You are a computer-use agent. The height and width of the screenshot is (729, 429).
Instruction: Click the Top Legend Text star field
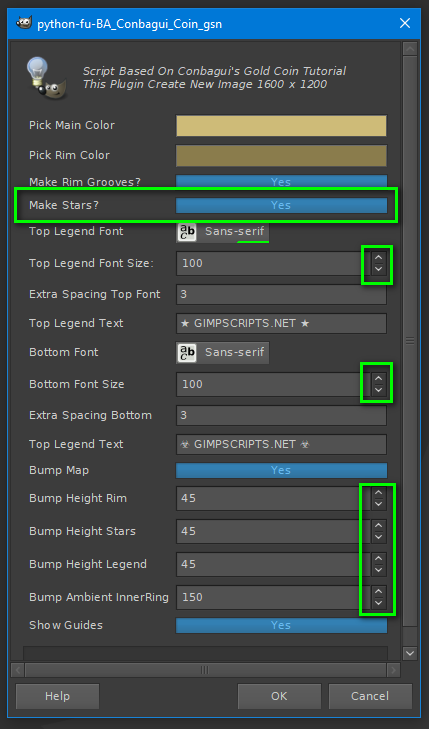pos(281,323)
